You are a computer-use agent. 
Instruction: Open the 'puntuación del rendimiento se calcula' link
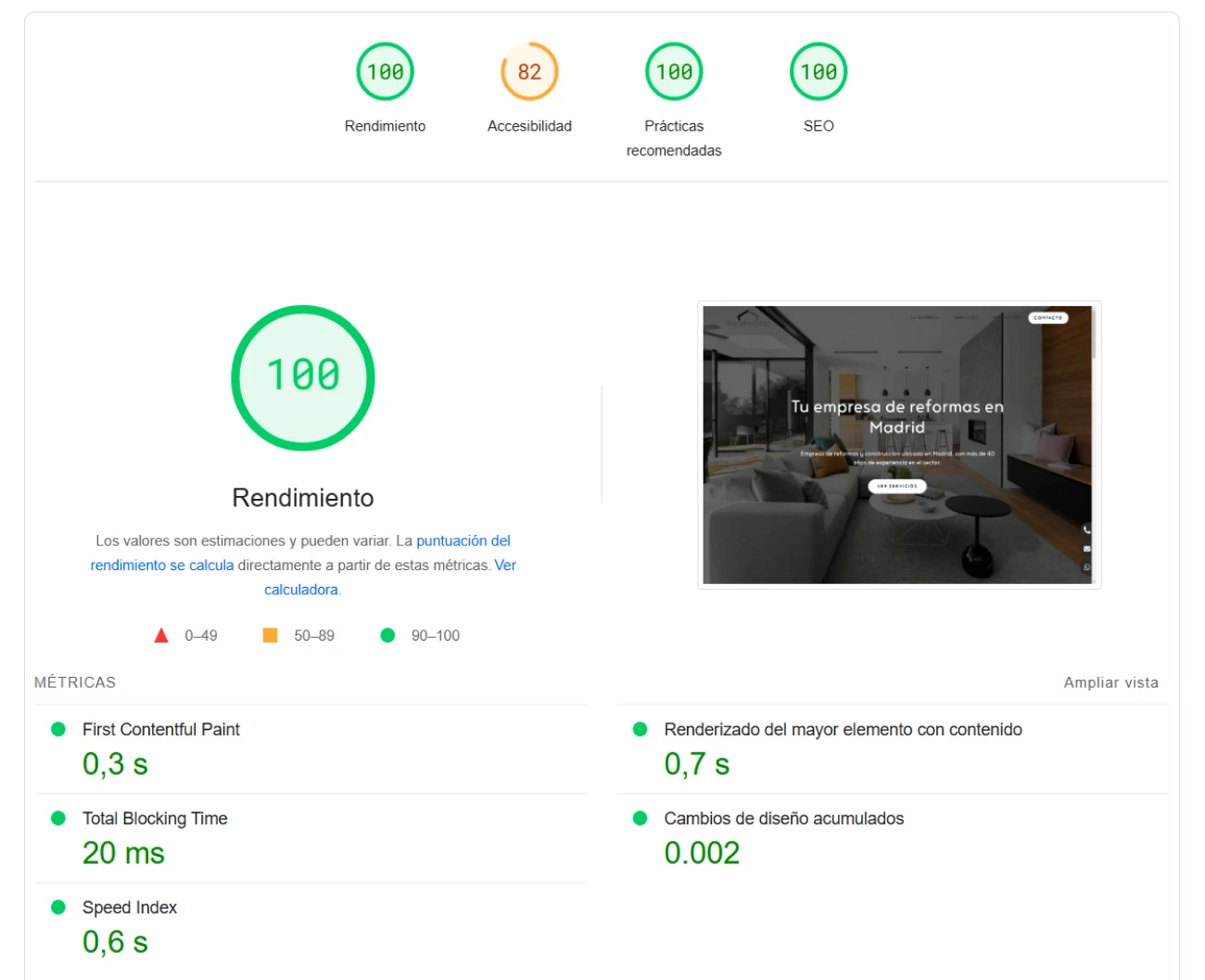[463, 541]
